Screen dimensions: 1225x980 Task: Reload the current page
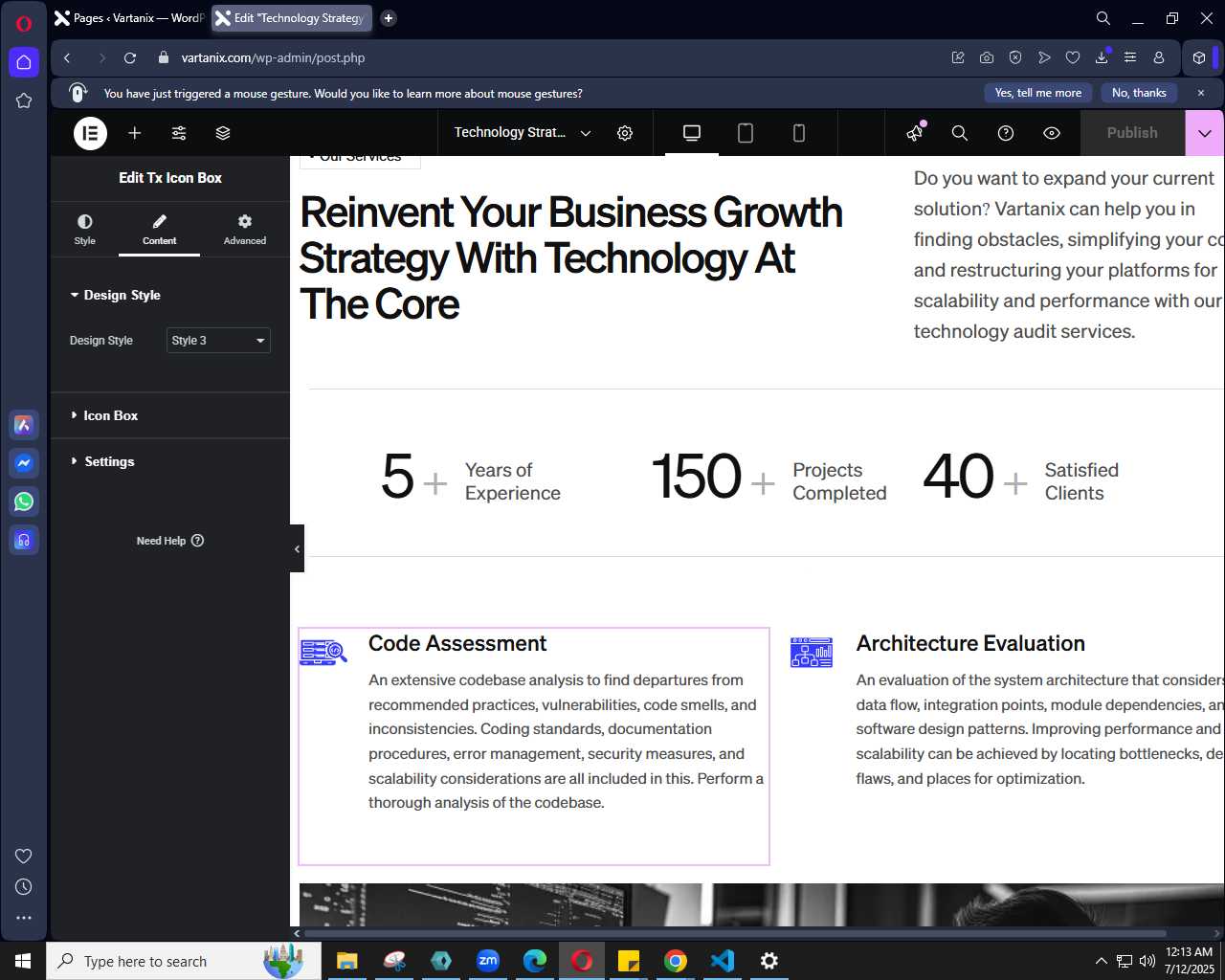pyautogui.click(x=130, y=57)
